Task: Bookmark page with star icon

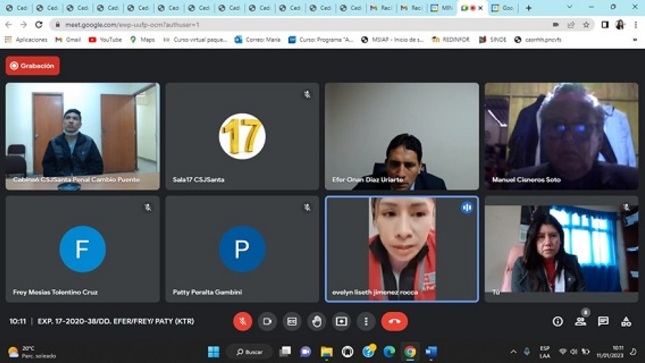Action: [x=586, y=25]
